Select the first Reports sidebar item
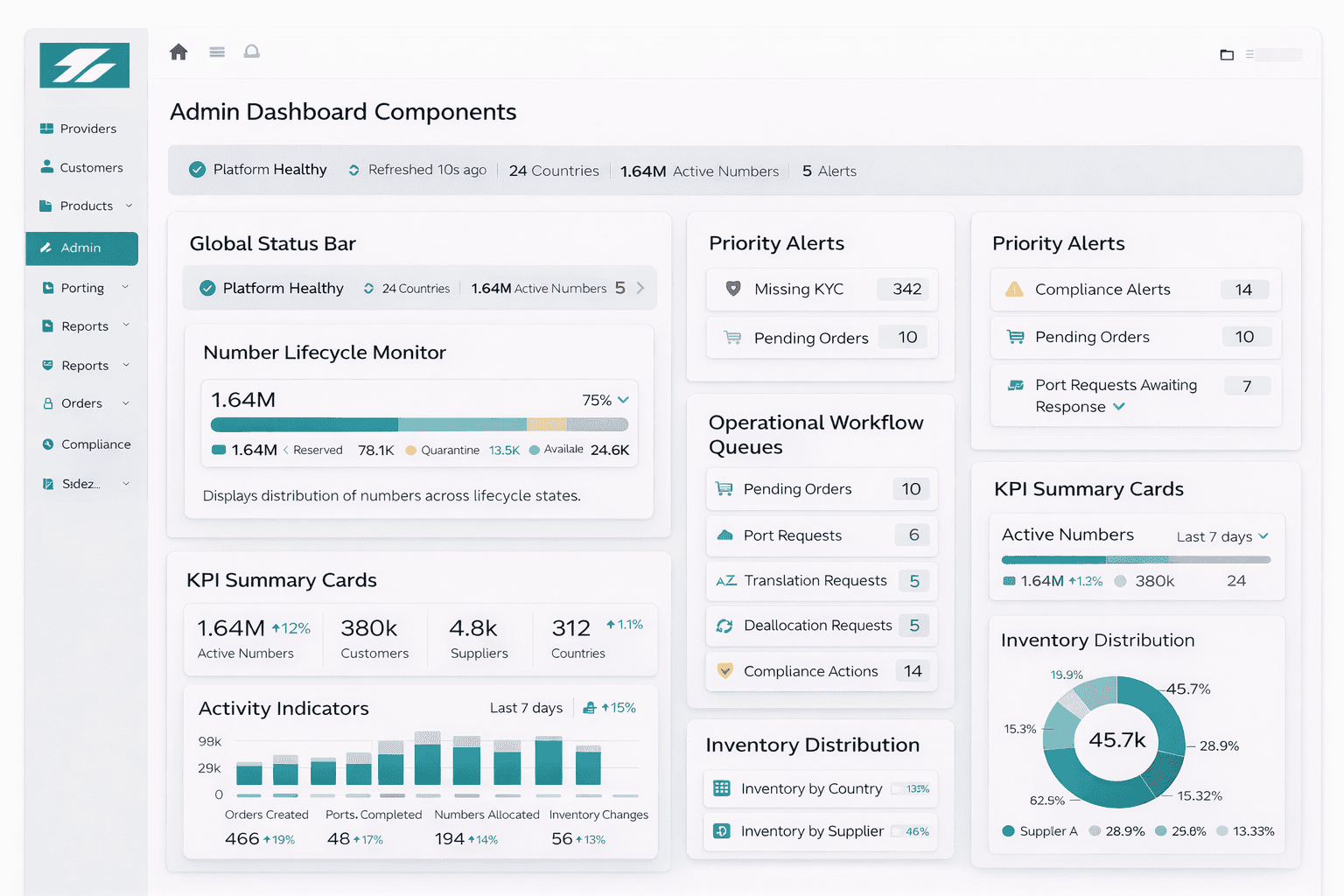 coord(86,326)
